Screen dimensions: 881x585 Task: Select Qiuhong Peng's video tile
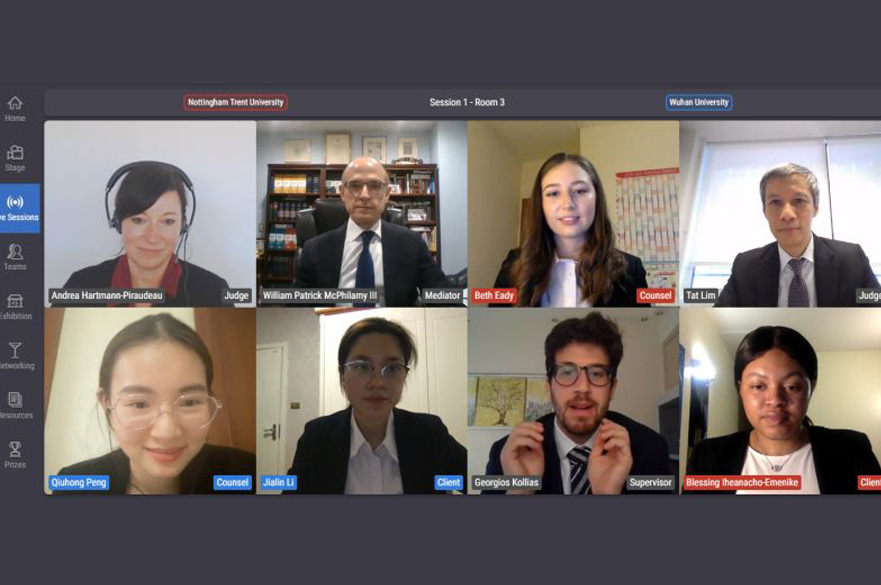pos(150,401)
